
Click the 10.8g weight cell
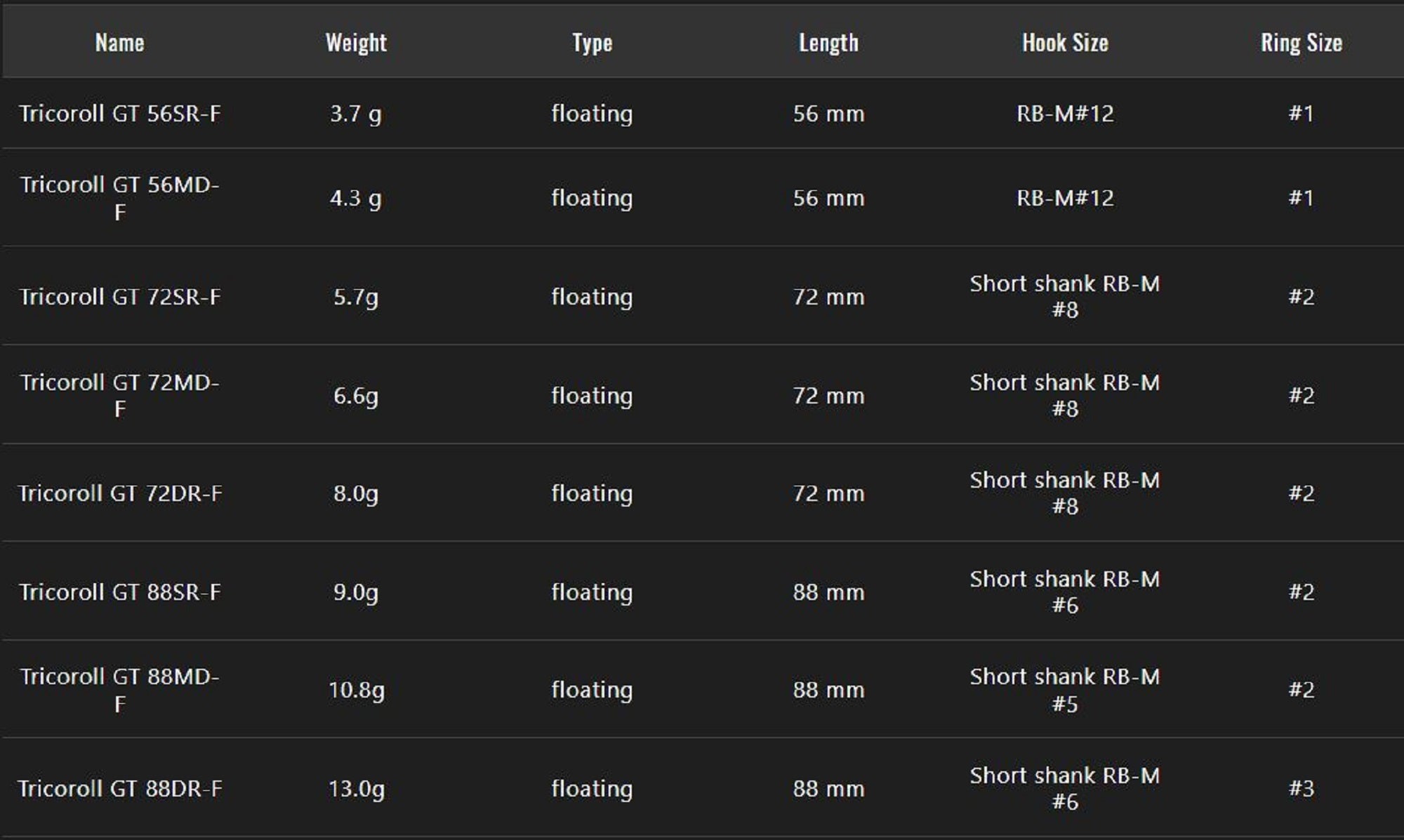pos(356,690)
